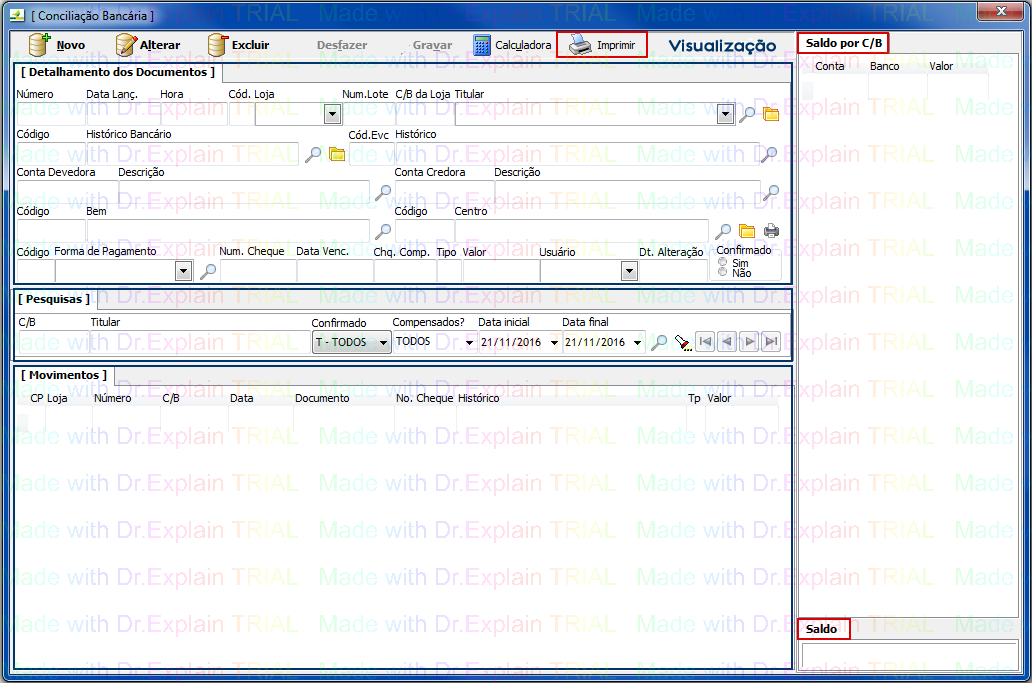Click magnifier search icon beside Titular dropdown

pos(747,114)
